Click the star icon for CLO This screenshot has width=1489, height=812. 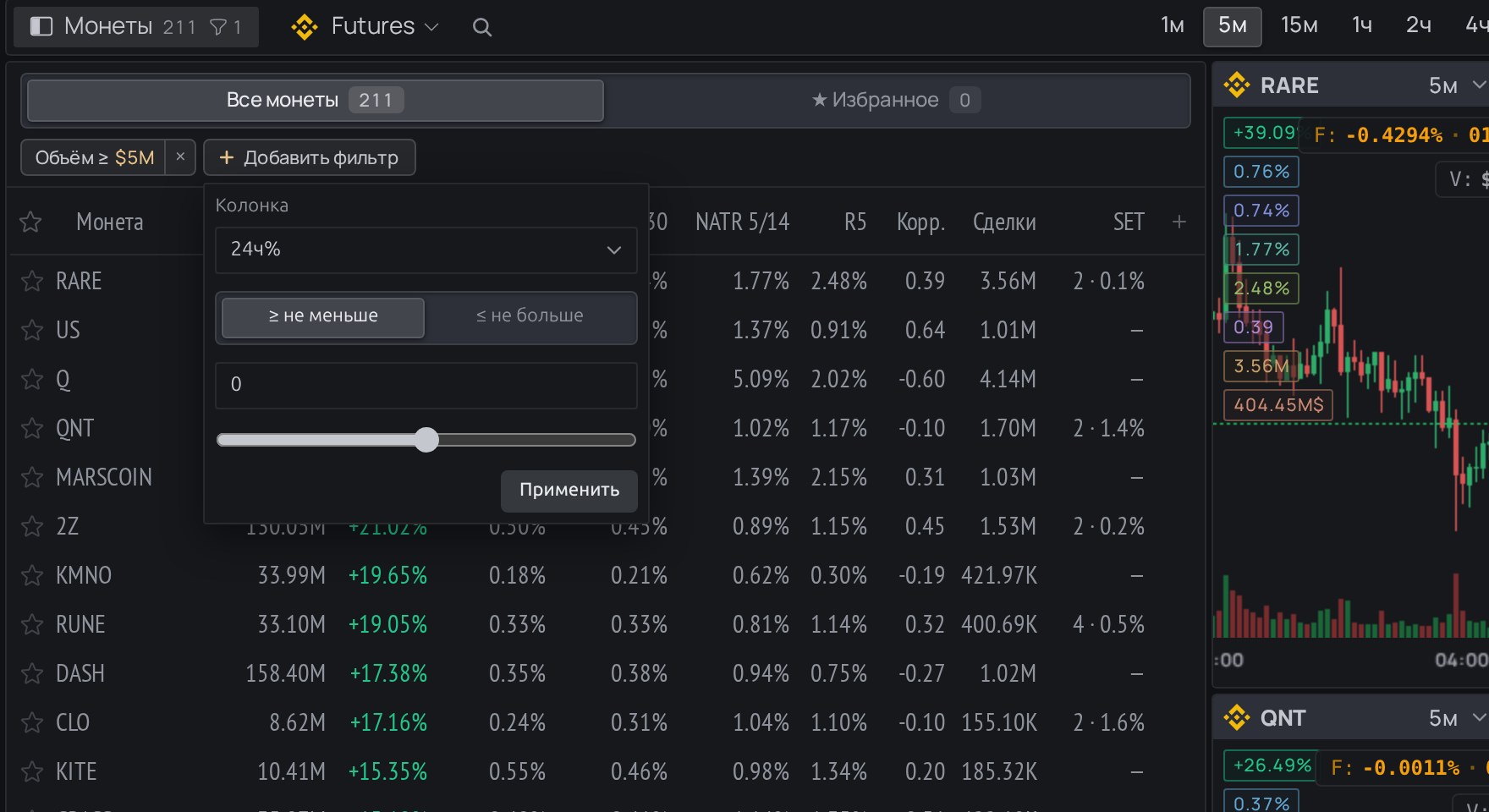pyautogui.click(x=32, y=722)
